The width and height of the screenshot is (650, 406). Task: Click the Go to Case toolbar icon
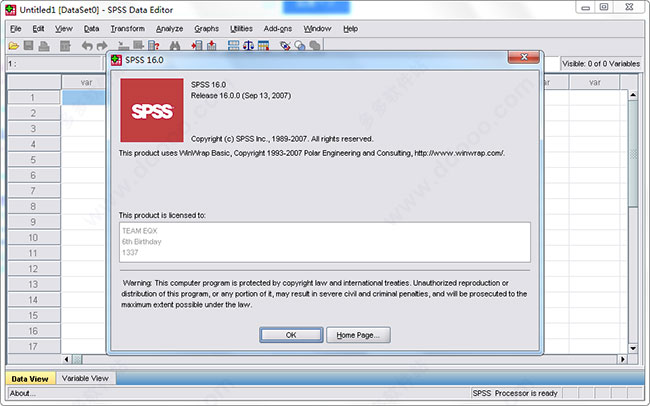pyautogui.click(x=124, y=46)
